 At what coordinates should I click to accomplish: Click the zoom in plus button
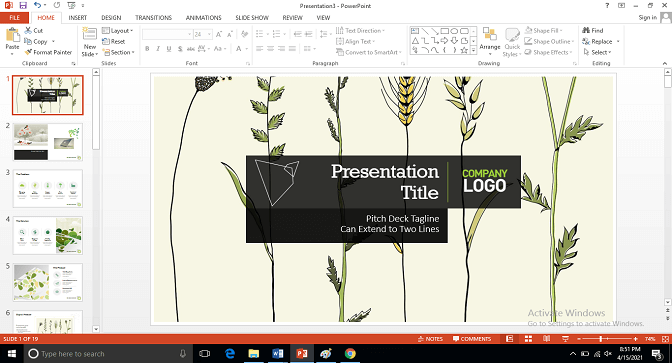click(635, 339)
